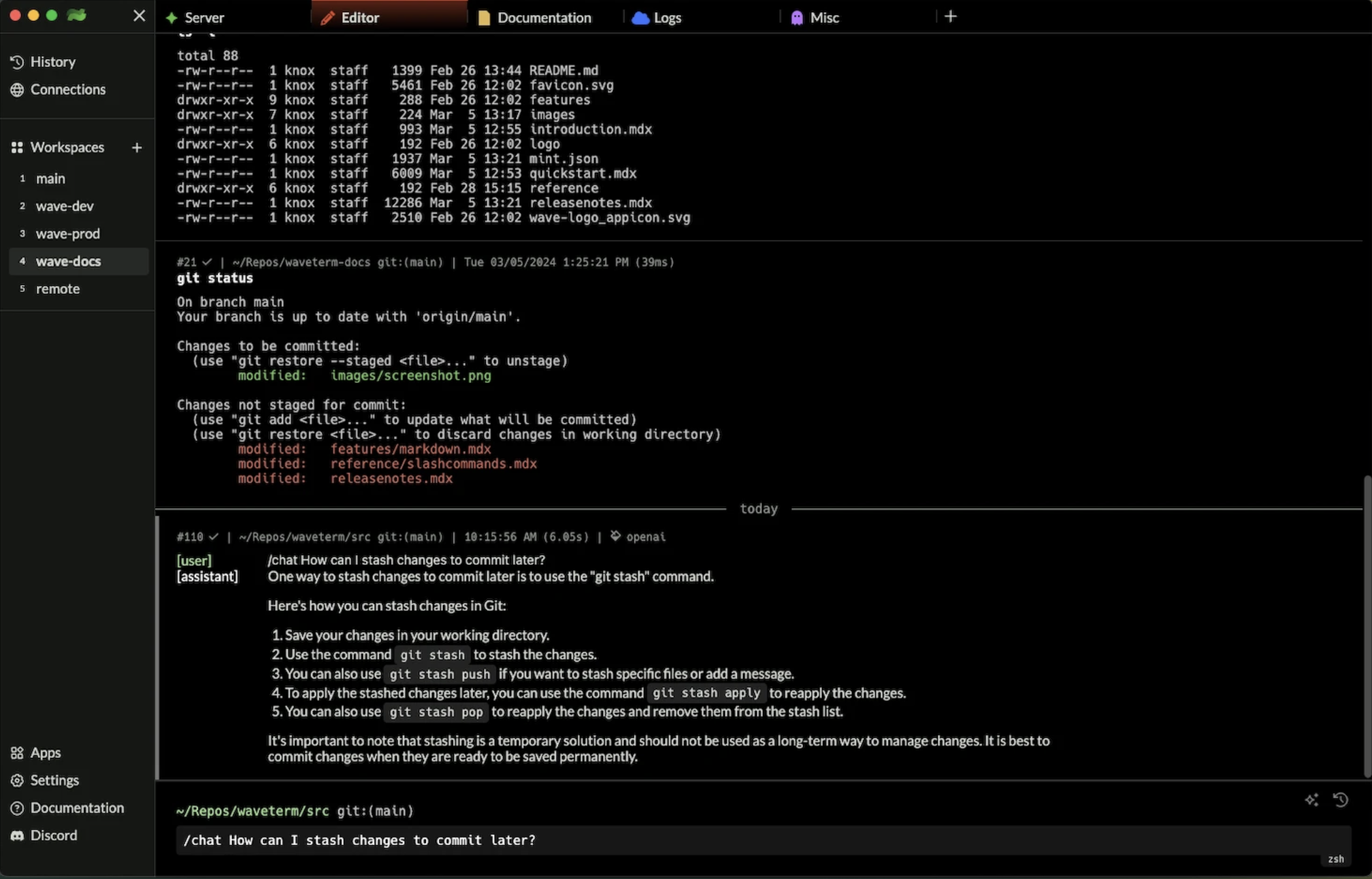Click the prompt path ~/Repos/waveterm/src

(252, 811)
